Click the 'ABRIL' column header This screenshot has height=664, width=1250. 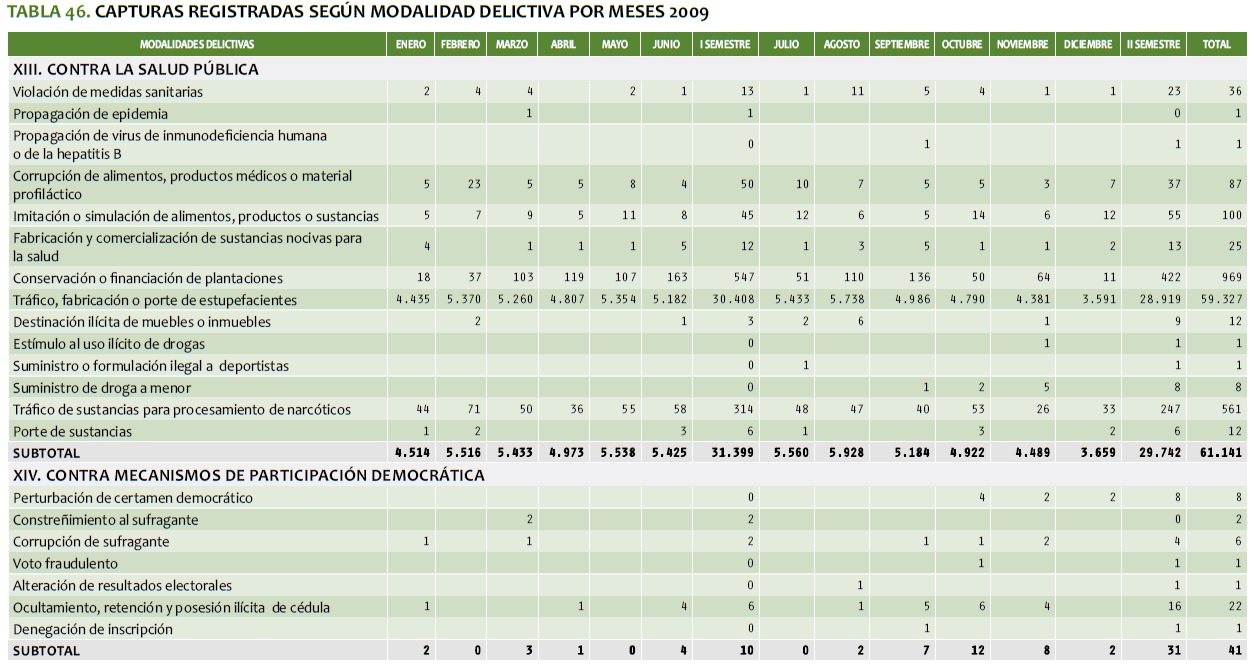(x=563, y=45)
